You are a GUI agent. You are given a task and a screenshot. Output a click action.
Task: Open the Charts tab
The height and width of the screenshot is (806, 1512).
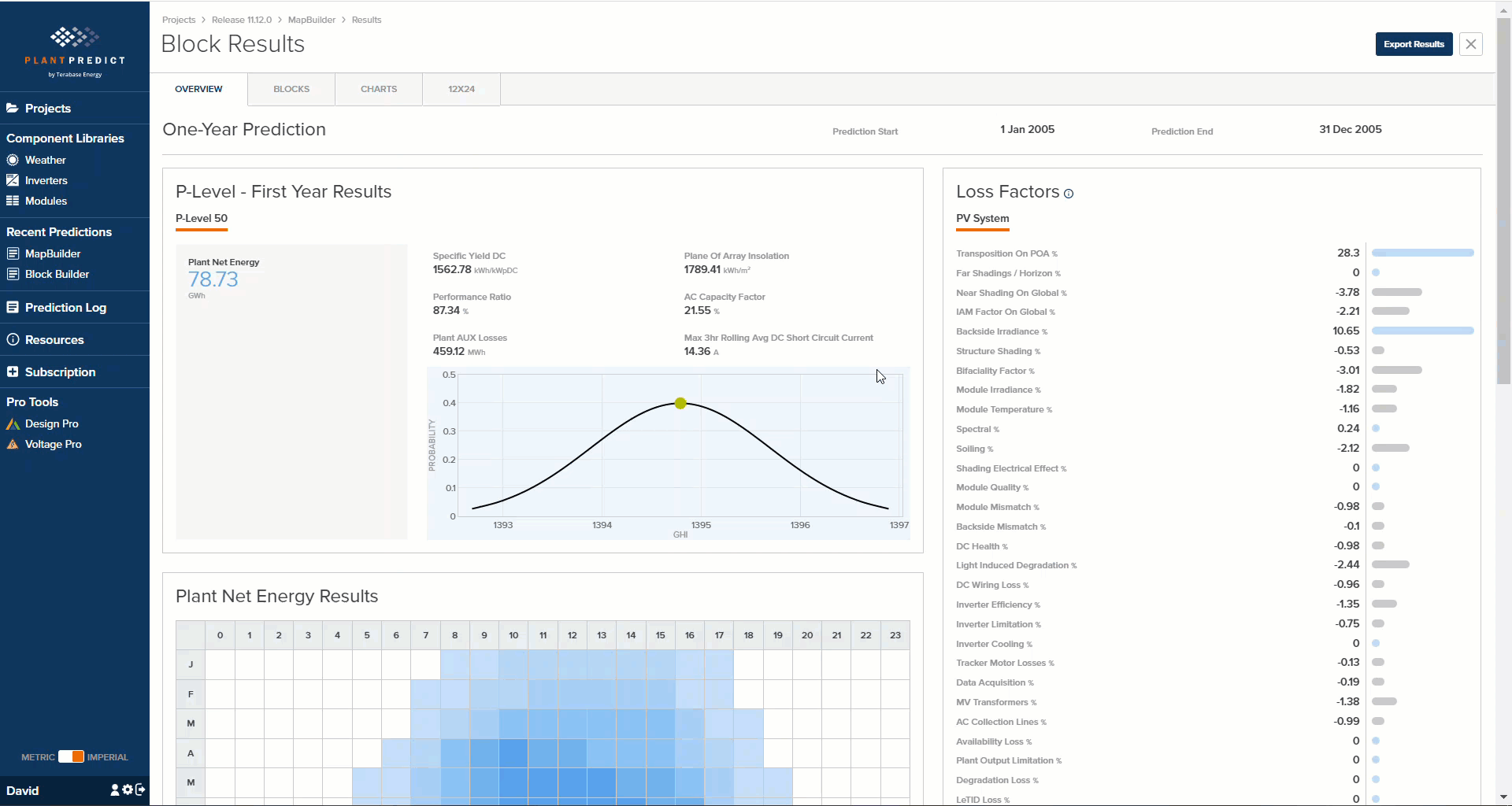click(379, 89)
